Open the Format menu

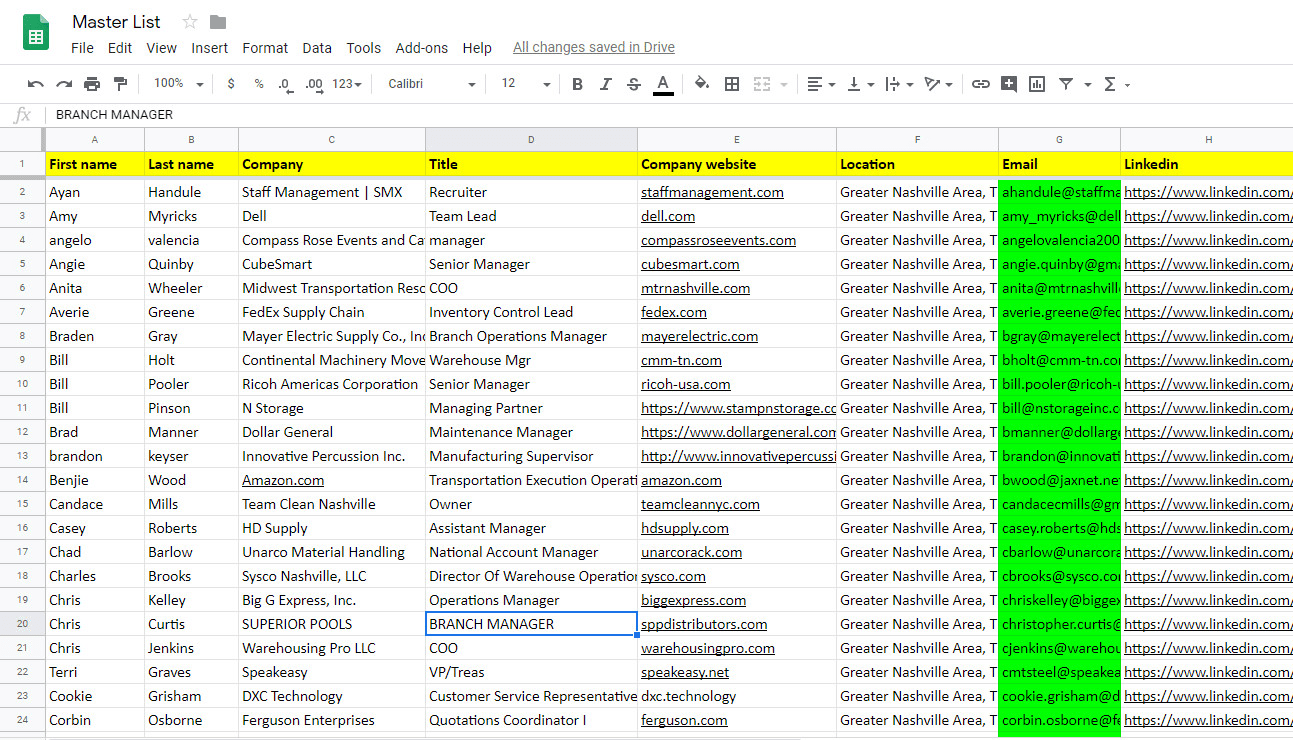pos(265,47)
